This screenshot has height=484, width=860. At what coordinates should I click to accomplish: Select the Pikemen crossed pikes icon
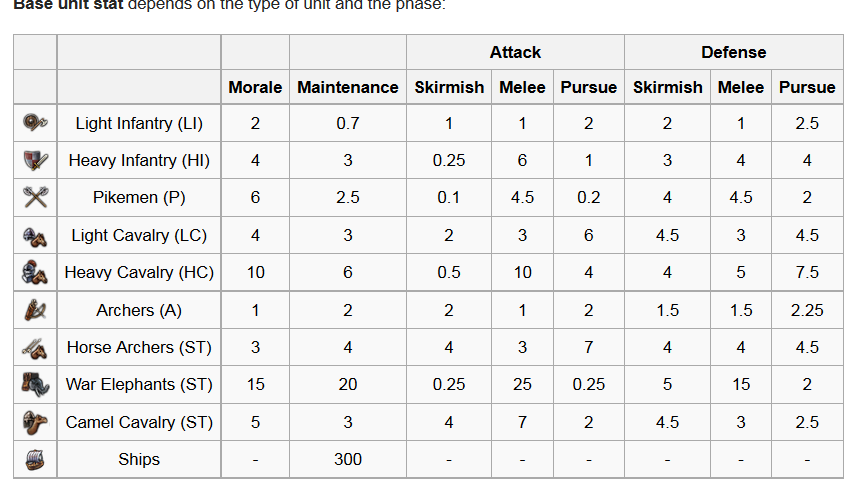(35, 197)
